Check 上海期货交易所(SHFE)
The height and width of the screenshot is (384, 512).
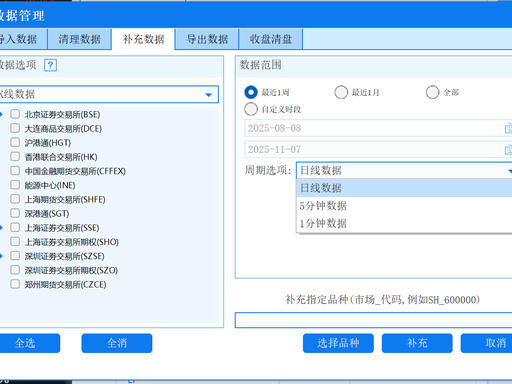(x=15, y=199)
